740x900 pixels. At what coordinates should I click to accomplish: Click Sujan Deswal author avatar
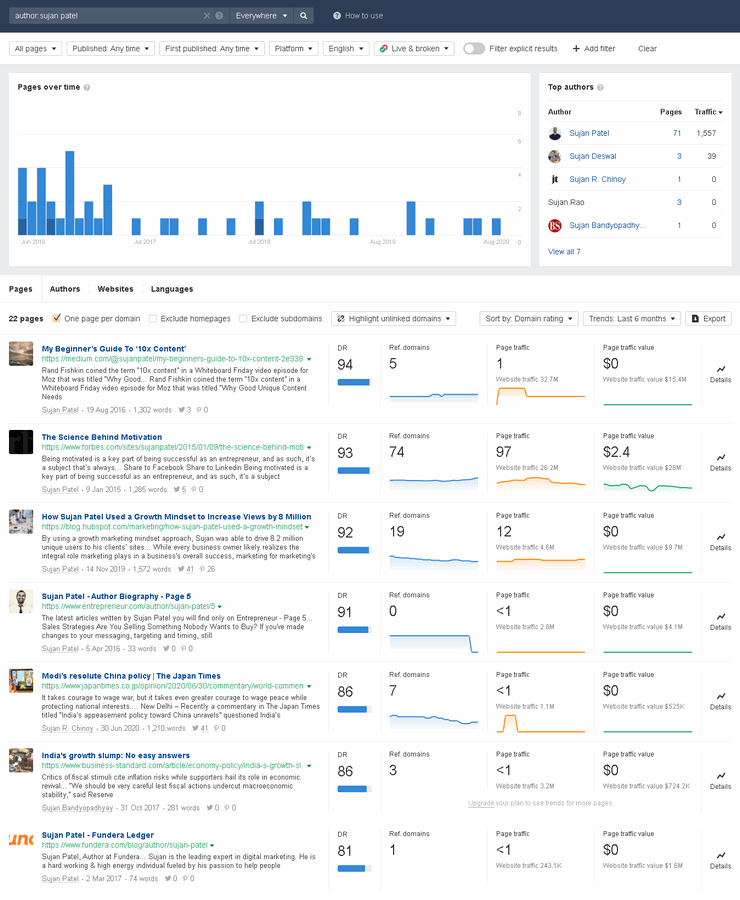[x=555, y=156]
